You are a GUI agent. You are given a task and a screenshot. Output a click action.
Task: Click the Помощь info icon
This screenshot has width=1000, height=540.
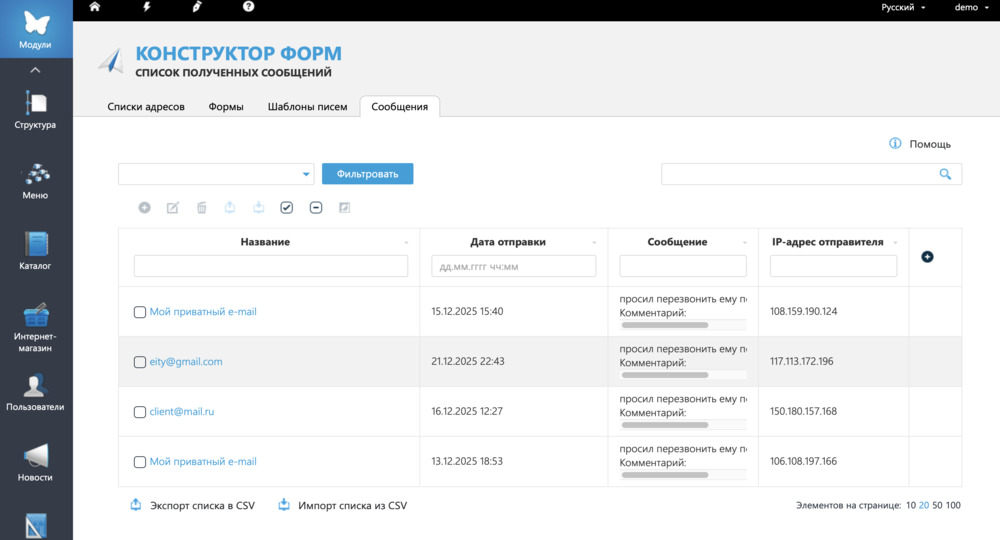[x=895, y=143]
